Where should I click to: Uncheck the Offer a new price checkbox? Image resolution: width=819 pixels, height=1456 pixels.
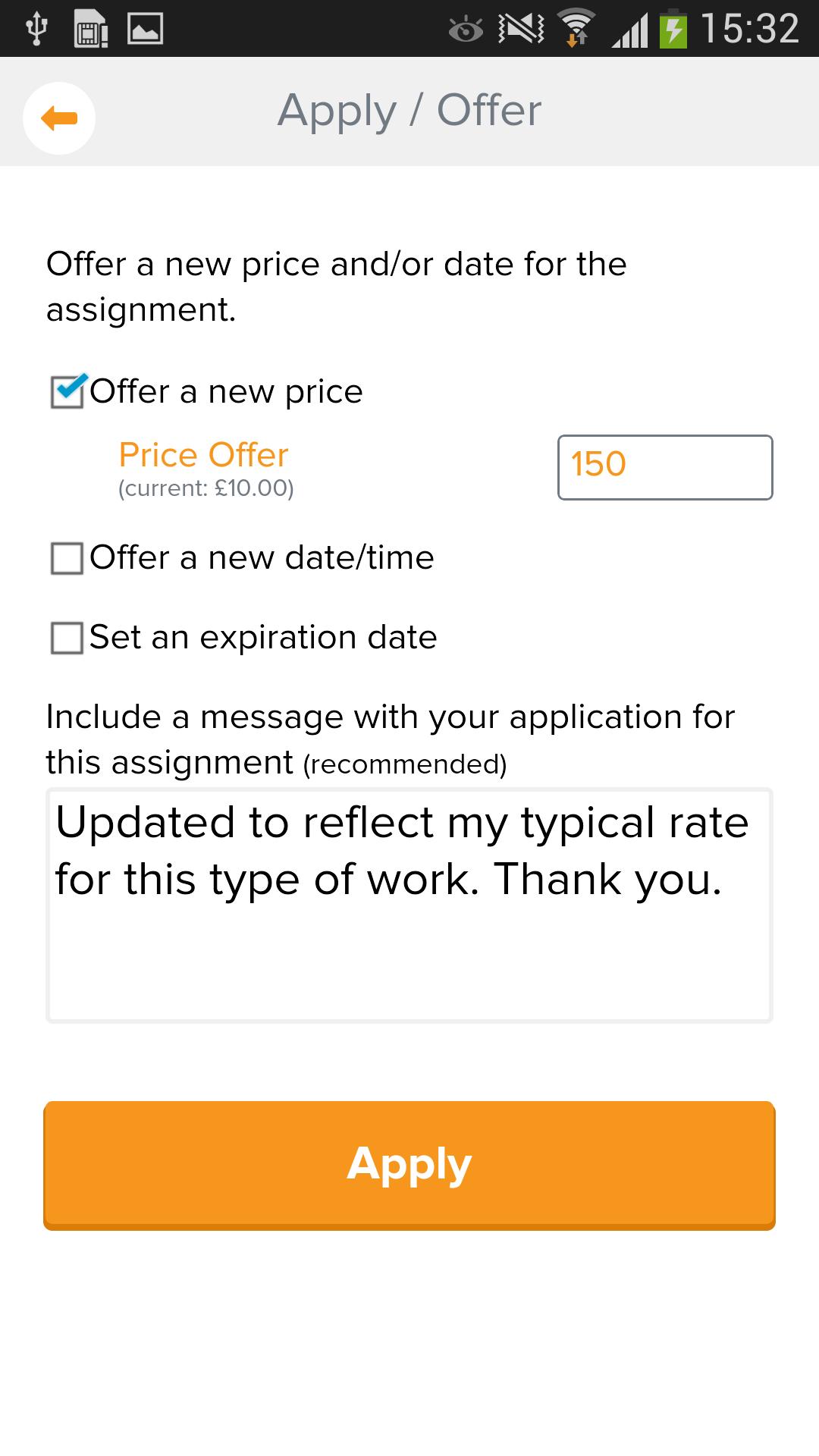click(67, 392)
